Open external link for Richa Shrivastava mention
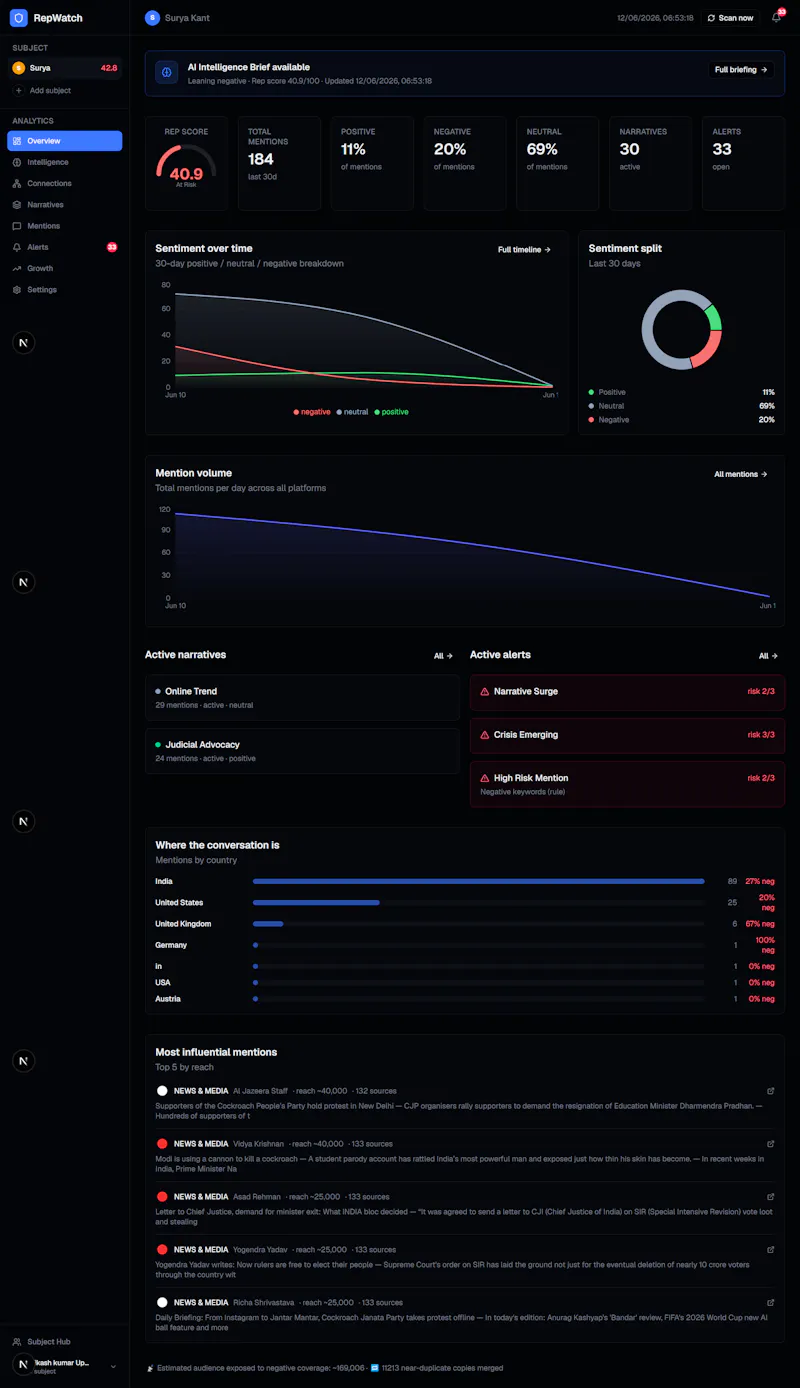This screenshot has height=1388, width=800. click(x=770, y=1303)
